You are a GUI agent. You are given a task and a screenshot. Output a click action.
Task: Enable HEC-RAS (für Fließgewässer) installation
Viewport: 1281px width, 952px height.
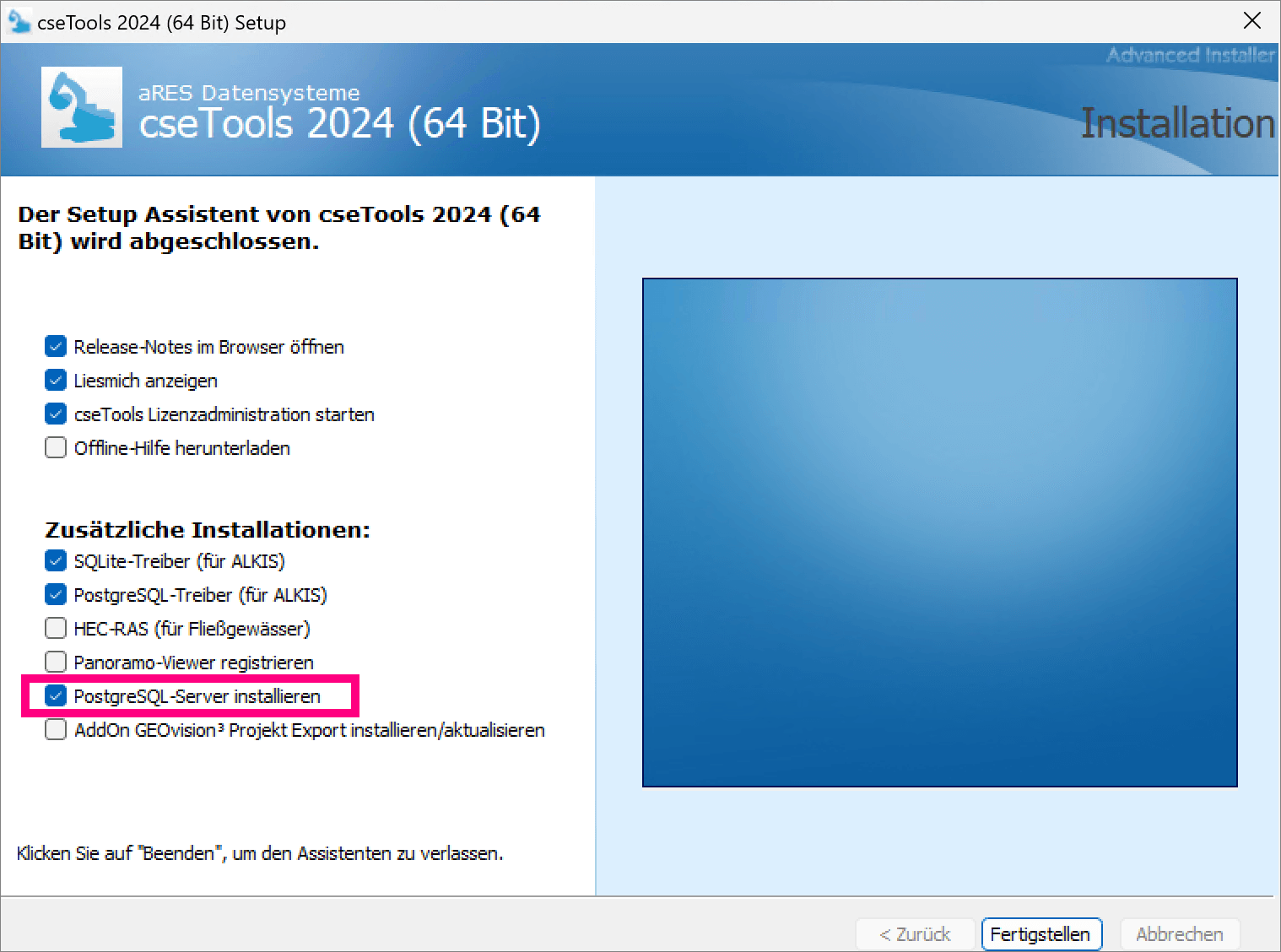pos(56,629)
